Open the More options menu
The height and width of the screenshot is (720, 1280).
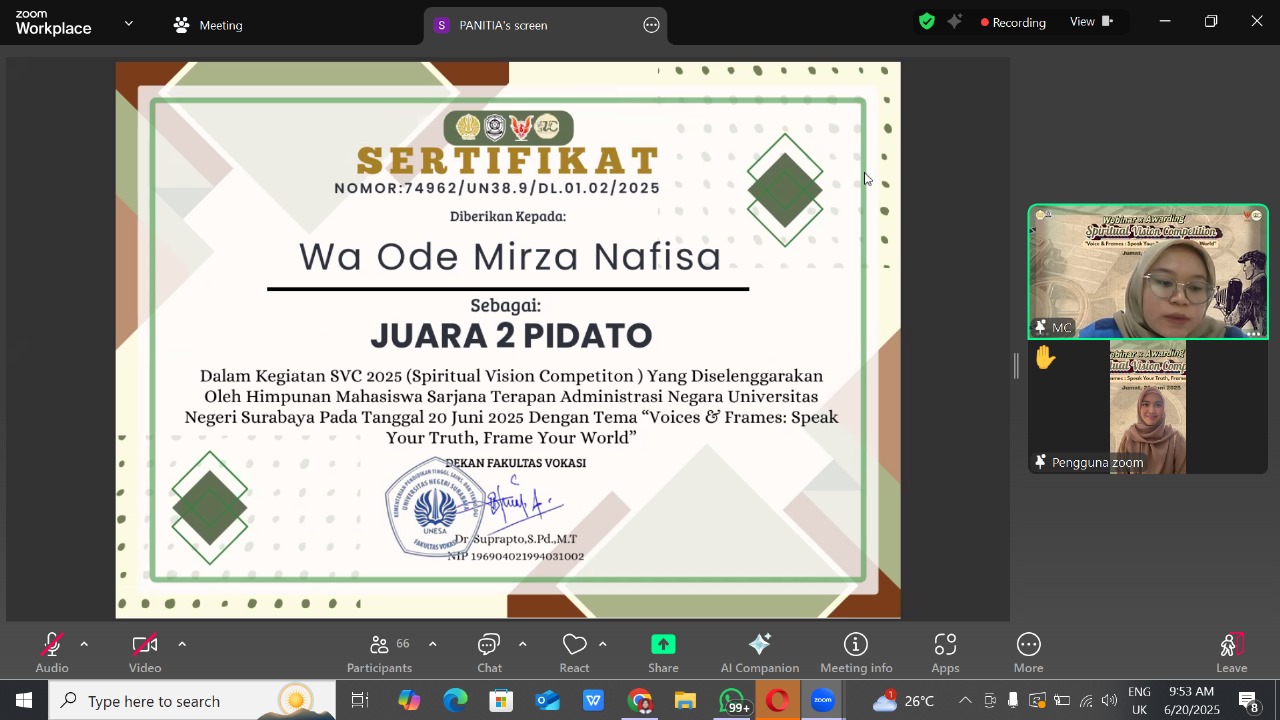pos(1028,653)
